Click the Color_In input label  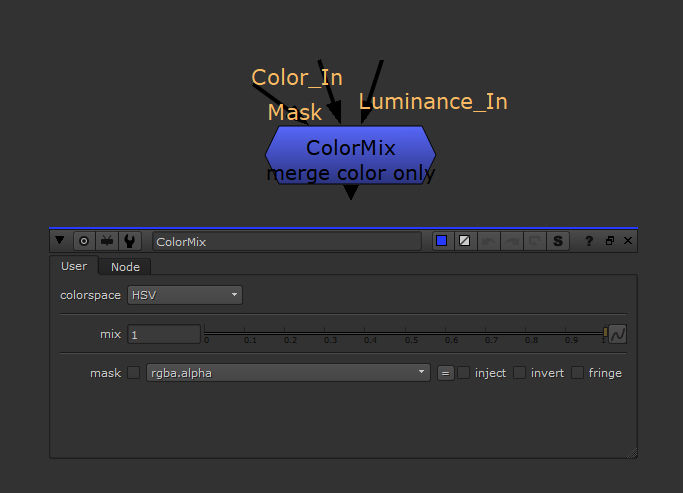coord(297,78)
